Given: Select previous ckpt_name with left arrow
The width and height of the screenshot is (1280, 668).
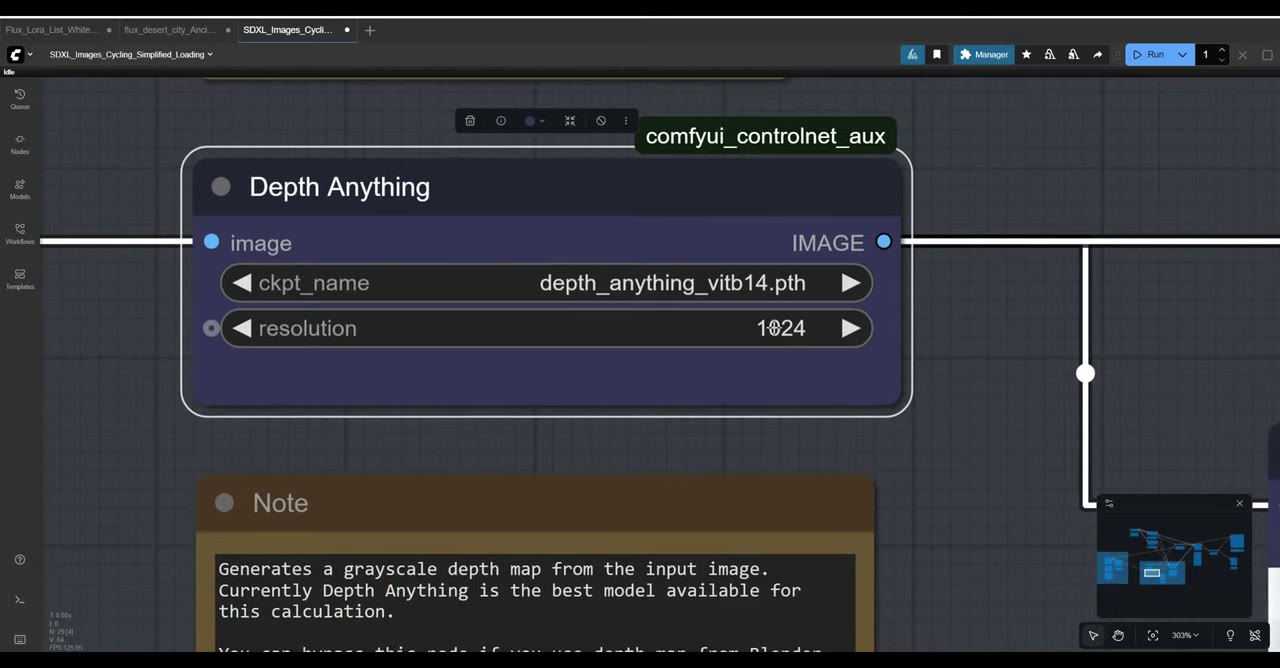Looking at the screenshot, I should [x=241, y=283].
